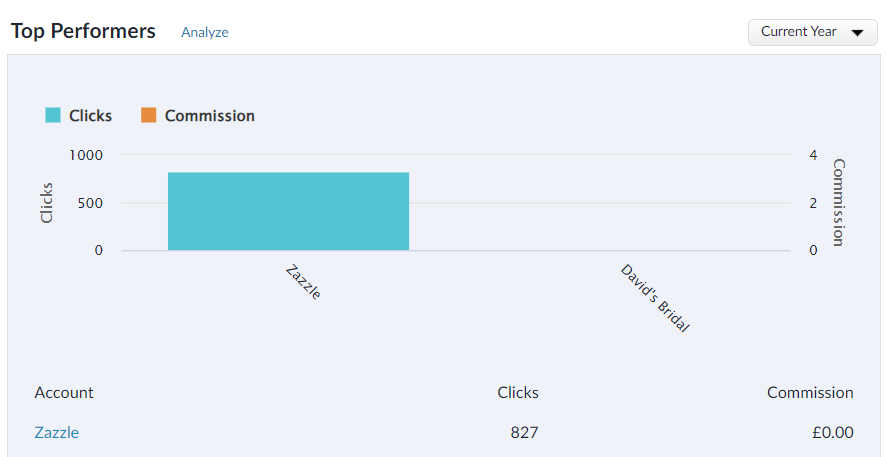Click the Top Performers heading

coord(83,31)
